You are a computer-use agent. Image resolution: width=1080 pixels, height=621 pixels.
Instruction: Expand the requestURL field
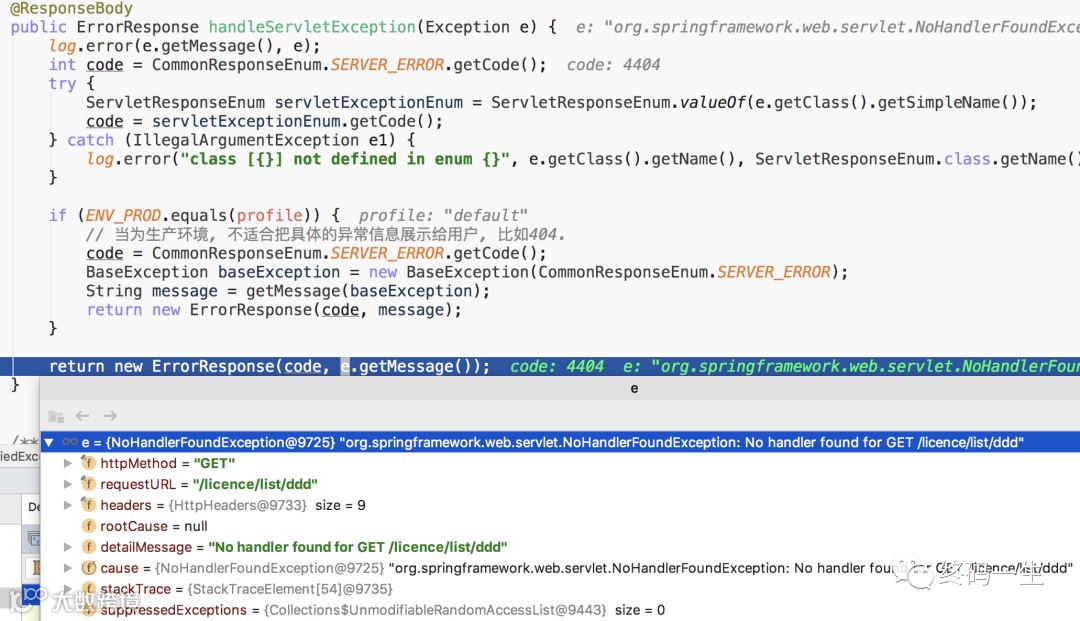point(68,484)
